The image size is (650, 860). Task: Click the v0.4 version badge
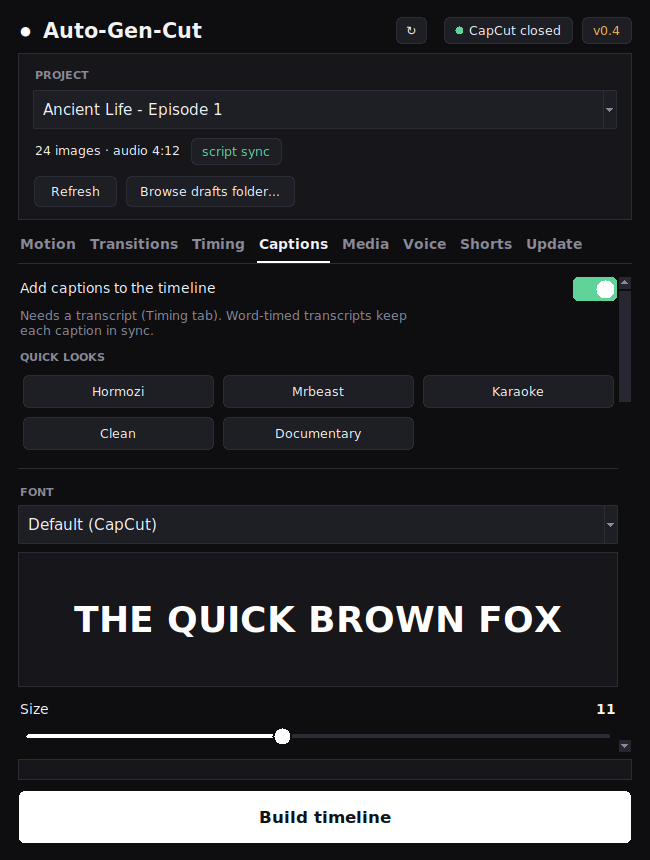(x=606, y=31)
